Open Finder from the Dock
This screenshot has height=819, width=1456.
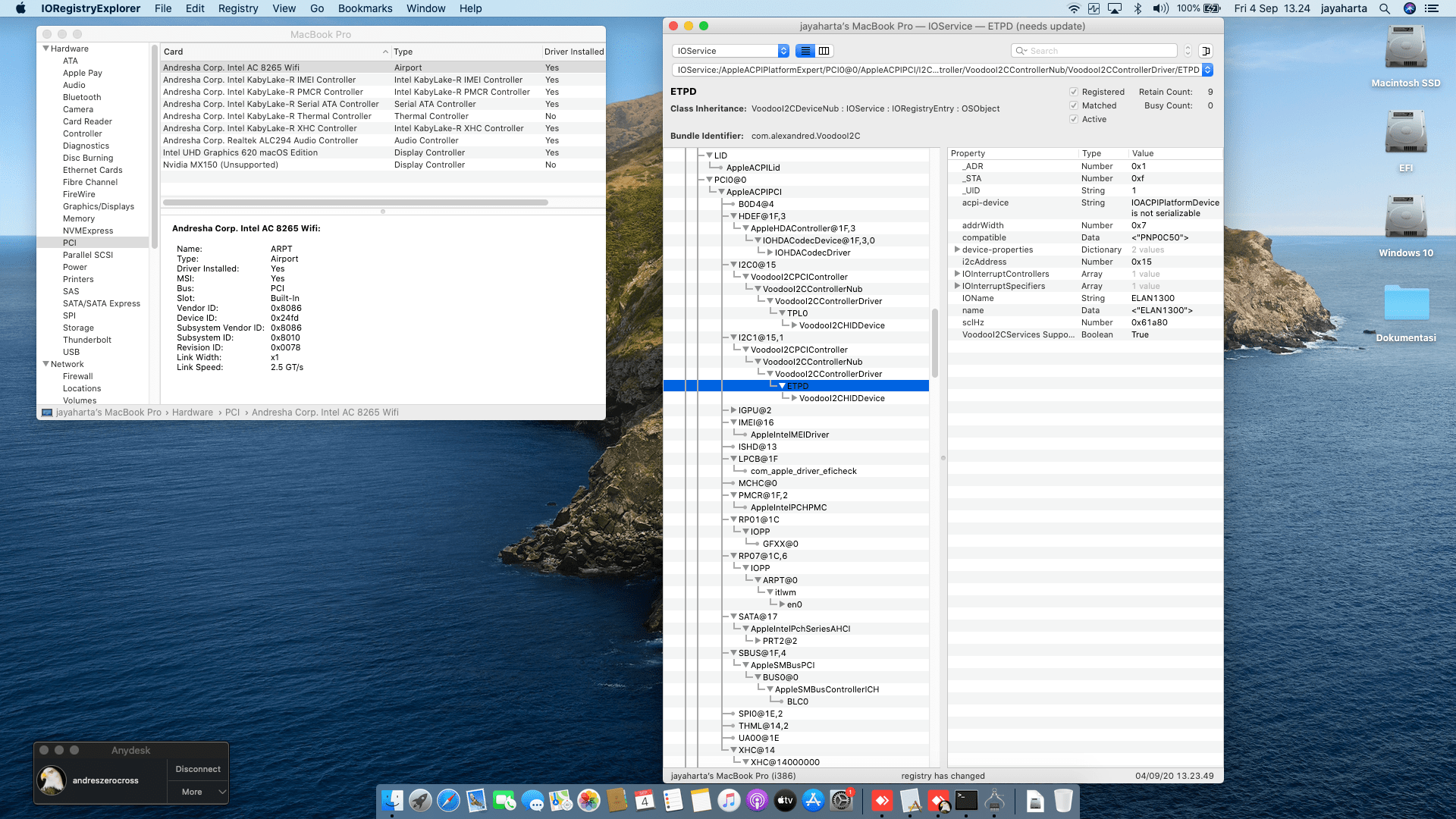pyautogui.click(x=392, y=800)
